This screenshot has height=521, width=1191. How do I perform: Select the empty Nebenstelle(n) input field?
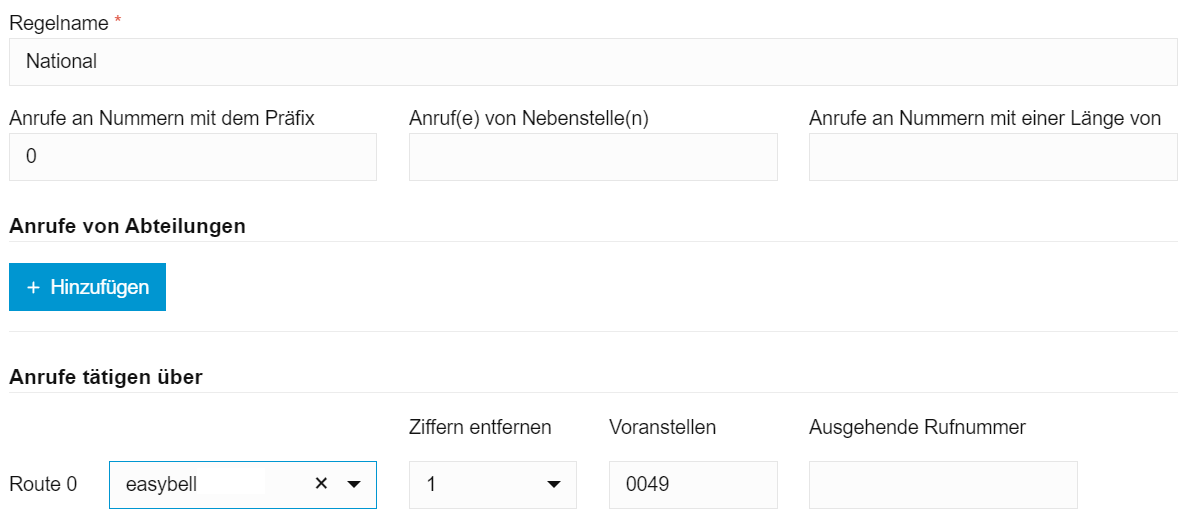pyautogui.click(x=593, y=157)
